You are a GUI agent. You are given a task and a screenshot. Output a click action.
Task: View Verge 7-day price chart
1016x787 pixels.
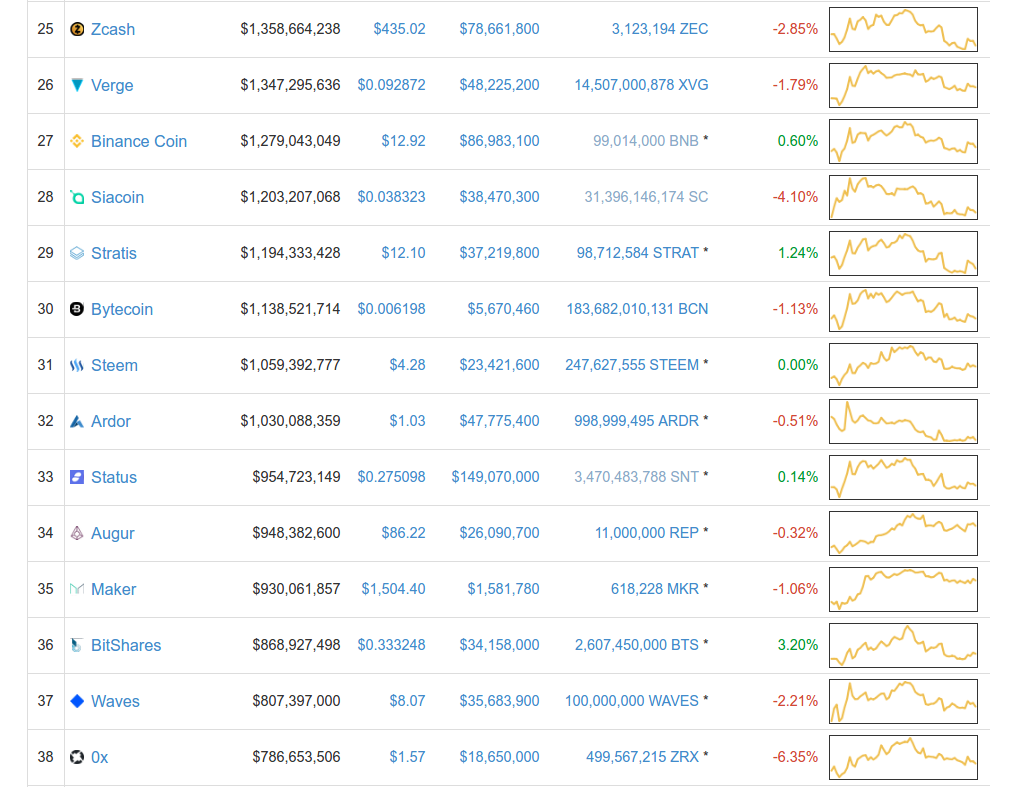coord(903,85)
